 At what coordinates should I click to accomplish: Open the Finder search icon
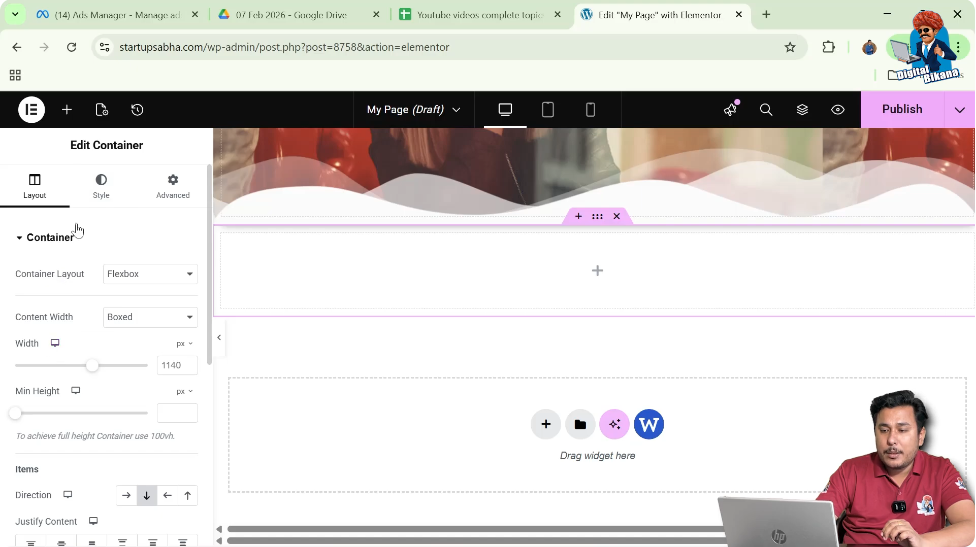coord(766,110)
